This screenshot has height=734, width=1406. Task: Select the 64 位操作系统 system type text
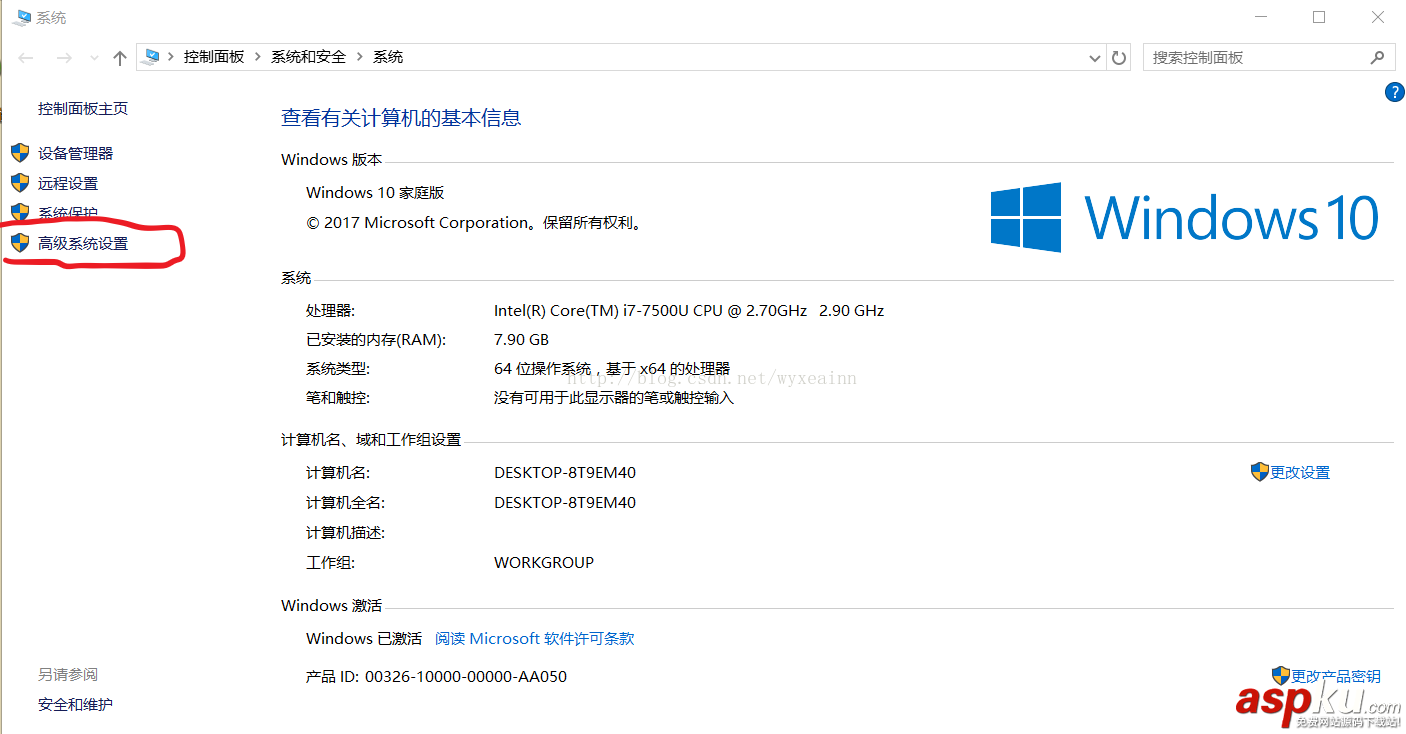(612, 368)
